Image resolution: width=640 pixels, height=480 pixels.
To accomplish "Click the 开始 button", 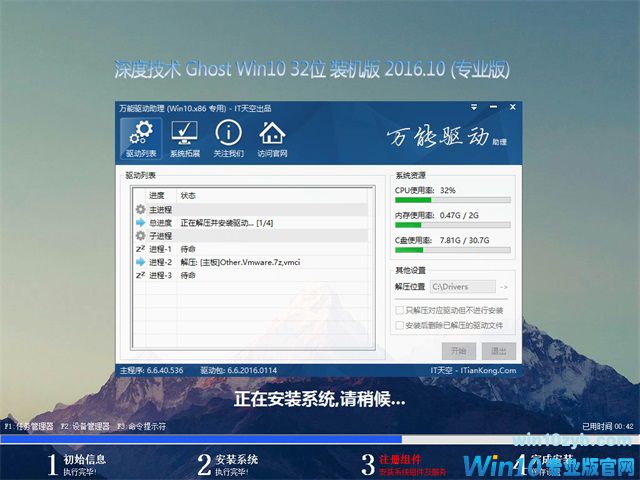I will pos(459,351).
